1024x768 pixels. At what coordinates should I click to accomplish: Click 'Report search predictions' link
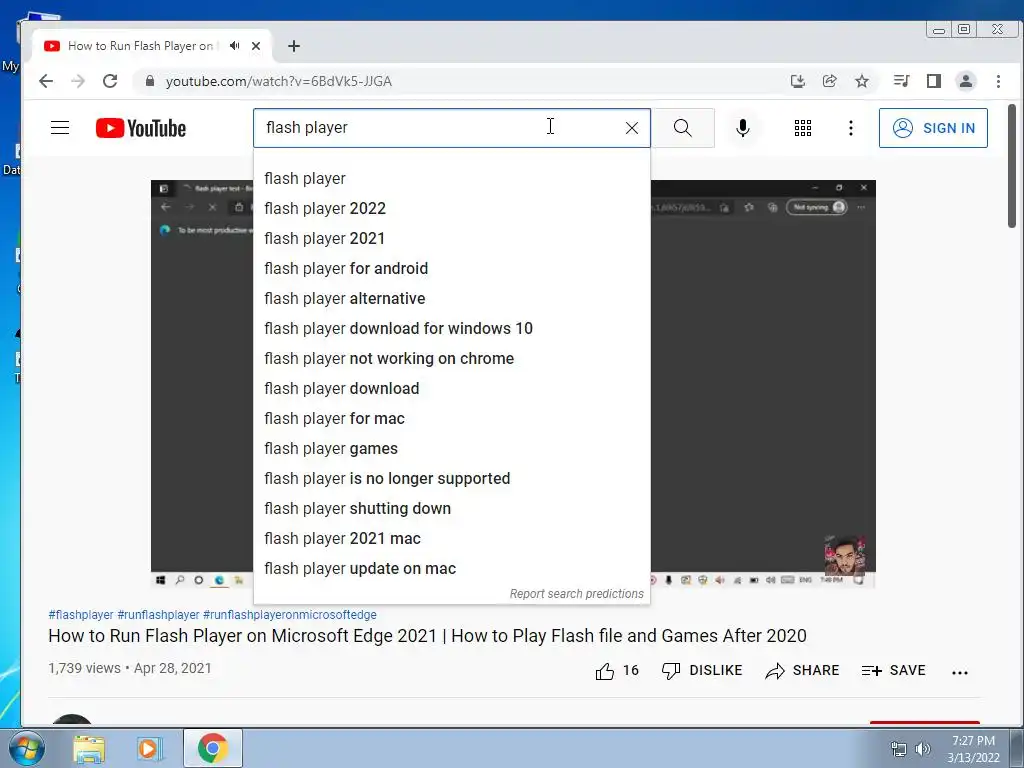coord(577,594)
